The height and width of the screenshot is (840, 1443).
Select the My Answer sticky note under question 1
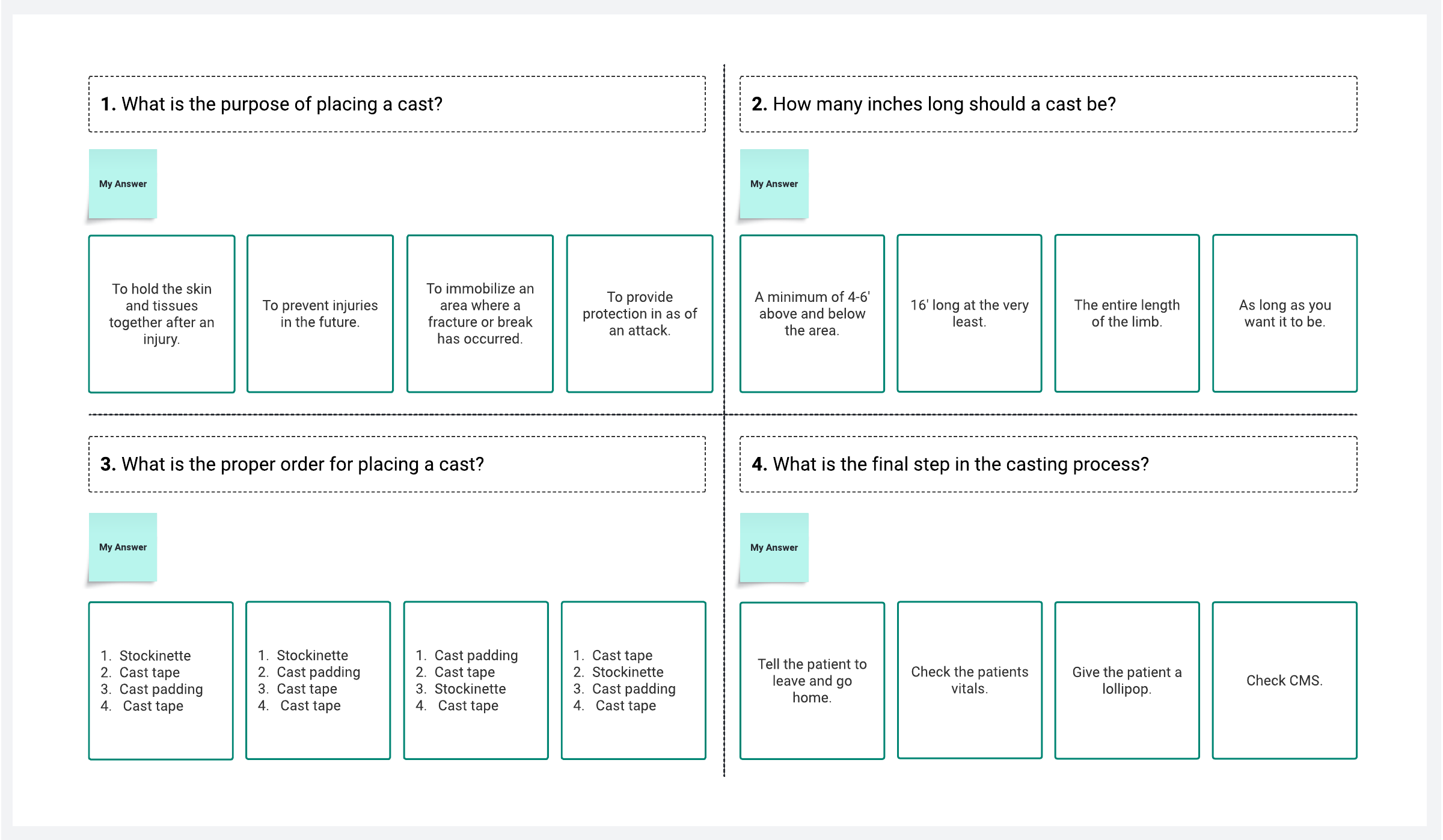pos(123,184)
